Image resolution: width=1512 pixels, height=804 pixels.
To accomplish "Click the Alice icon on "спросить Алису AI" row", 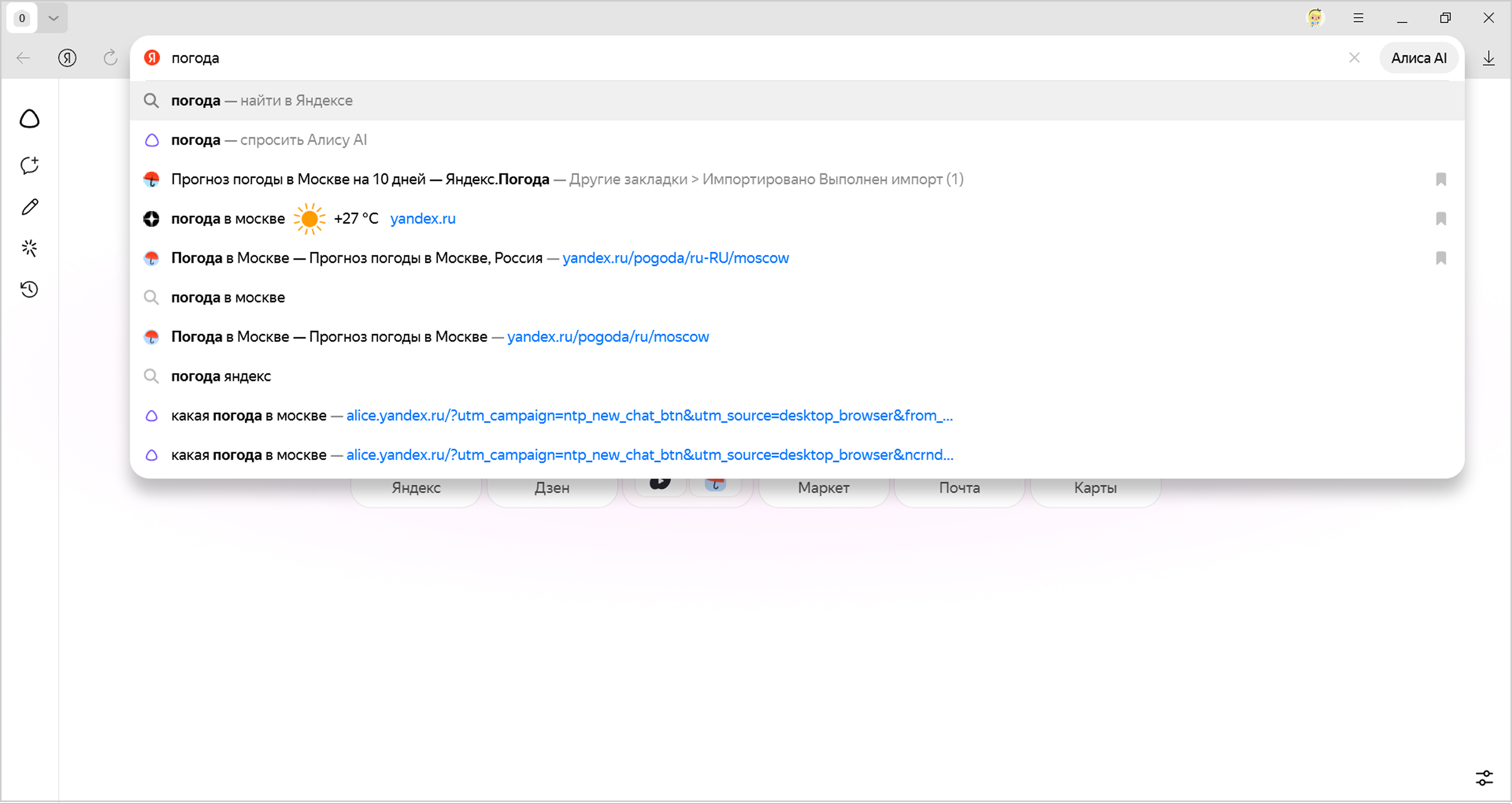I will (152, 139).
